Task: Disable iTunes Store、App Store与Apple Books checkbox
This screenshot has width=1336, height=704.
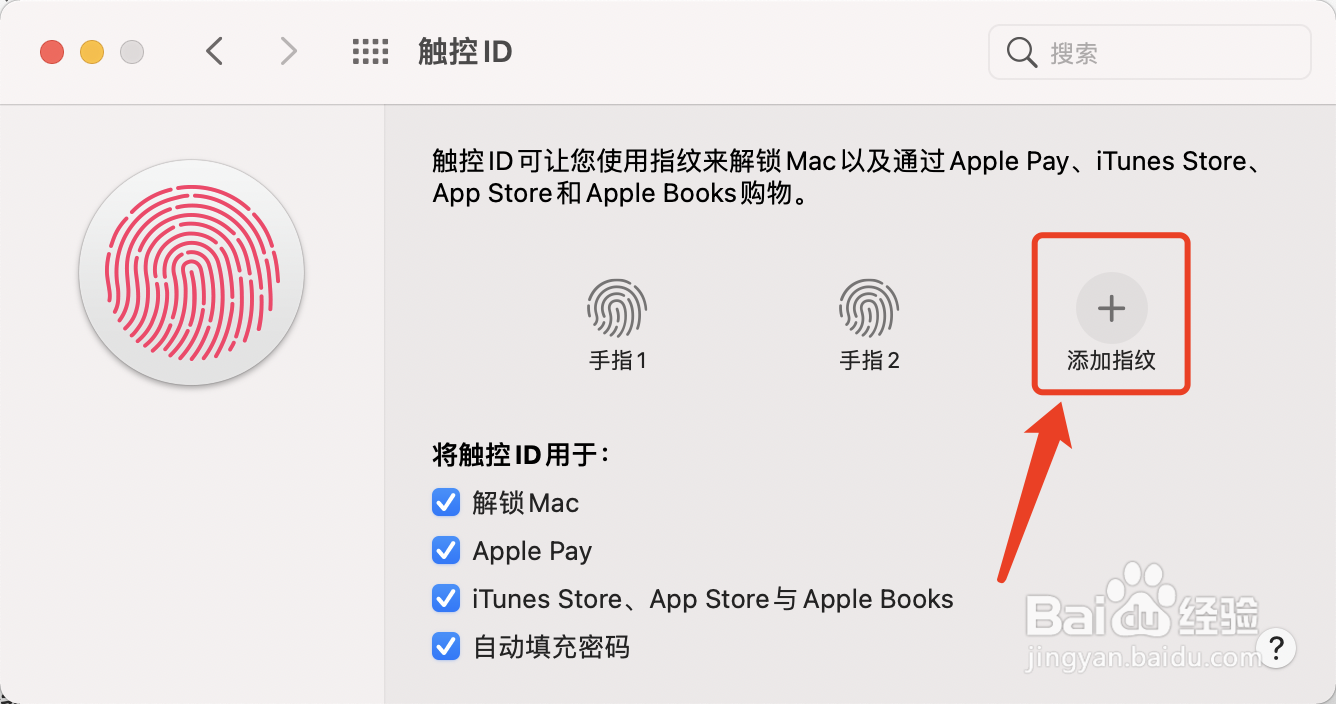Action: [x=445, y=598]
